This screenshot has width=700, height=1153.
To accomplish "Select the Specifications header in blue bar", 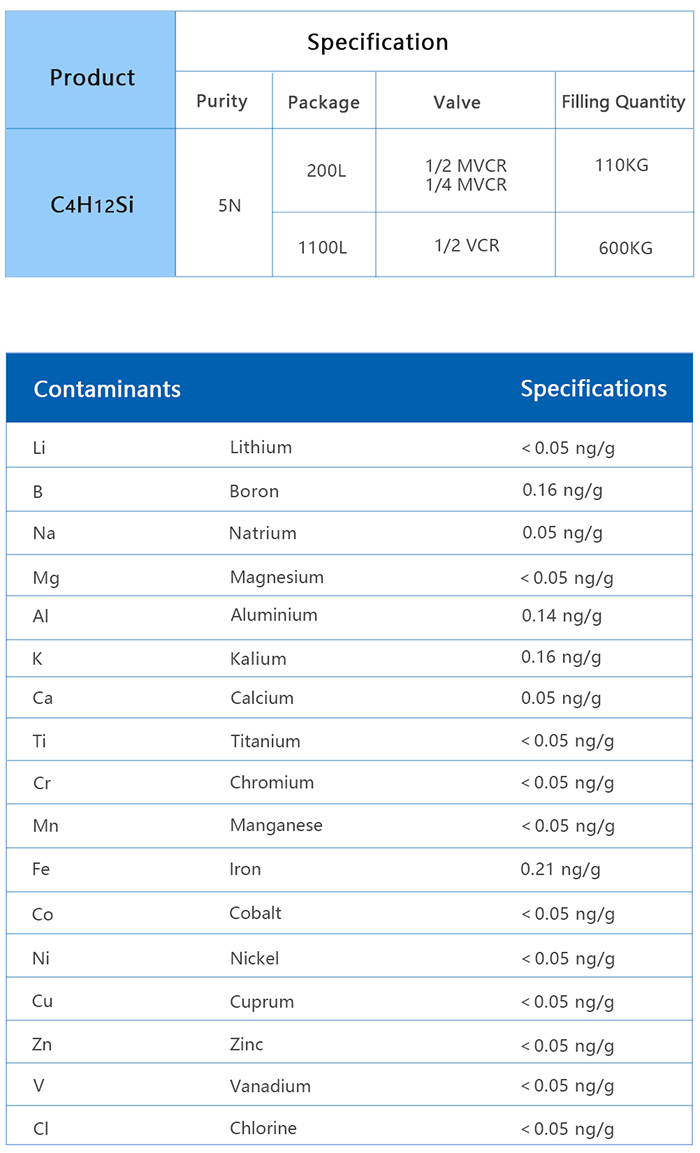I will click(x=593, y=388).
